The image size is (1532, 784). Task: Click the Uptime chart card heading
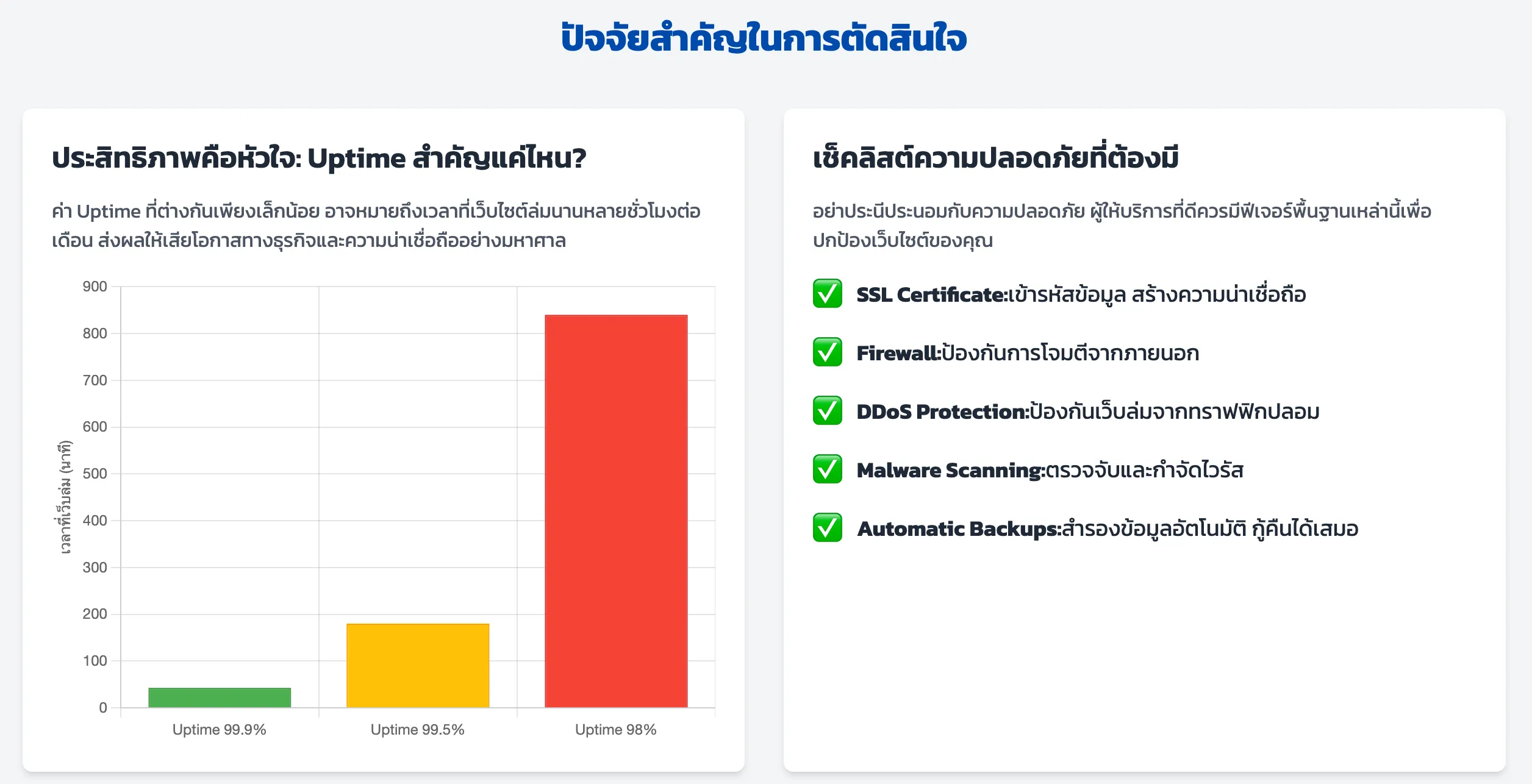[x=319, y=159]
